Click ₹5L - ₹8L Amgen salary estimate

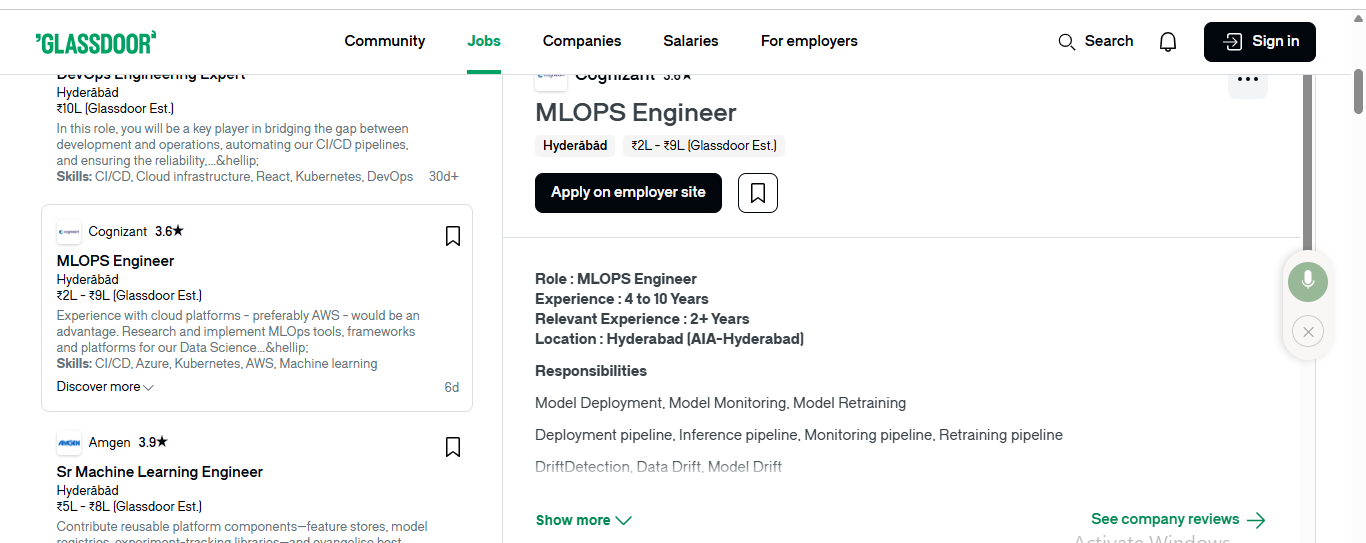pyautogui.click(x=129, y=507)
